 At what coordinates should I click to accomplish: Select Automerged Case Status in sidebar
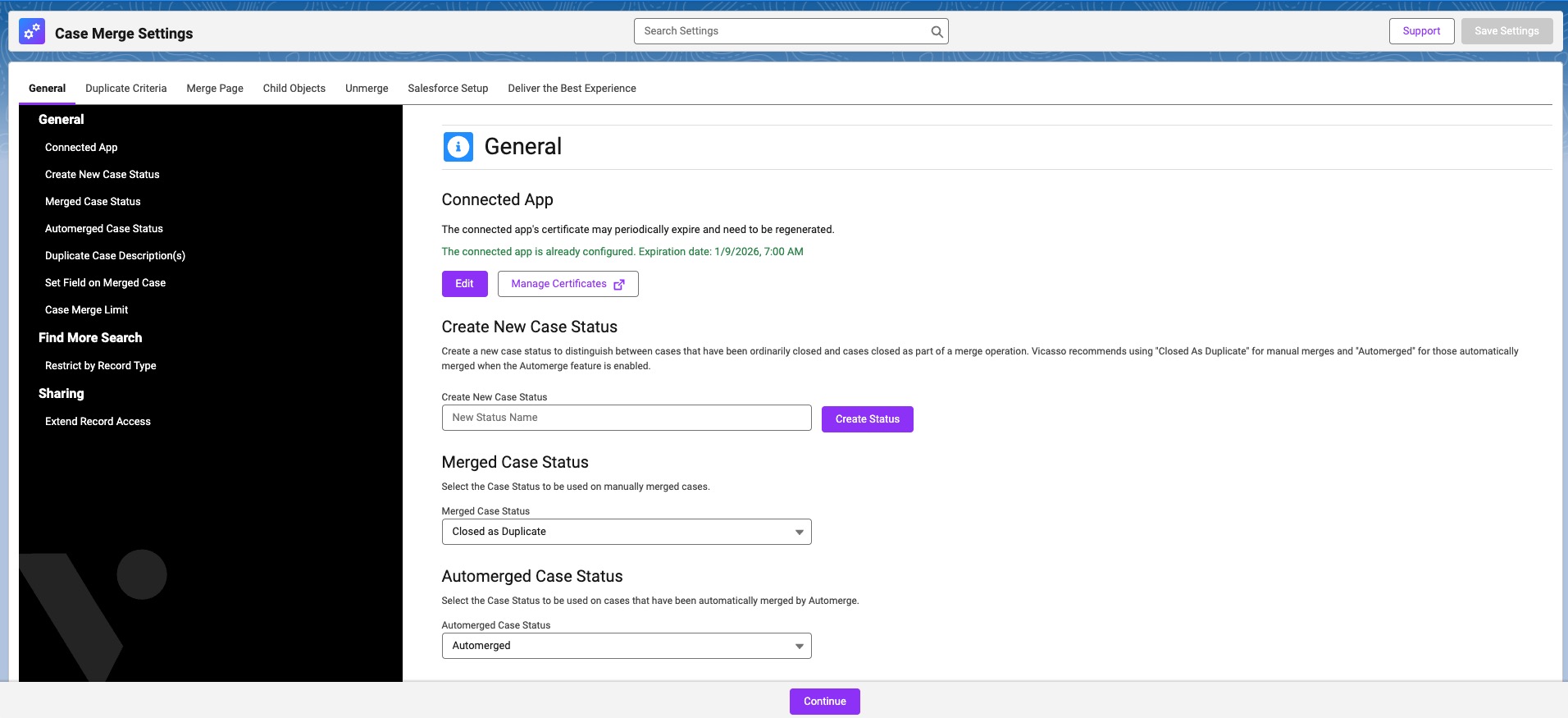[x=104, y=229]
